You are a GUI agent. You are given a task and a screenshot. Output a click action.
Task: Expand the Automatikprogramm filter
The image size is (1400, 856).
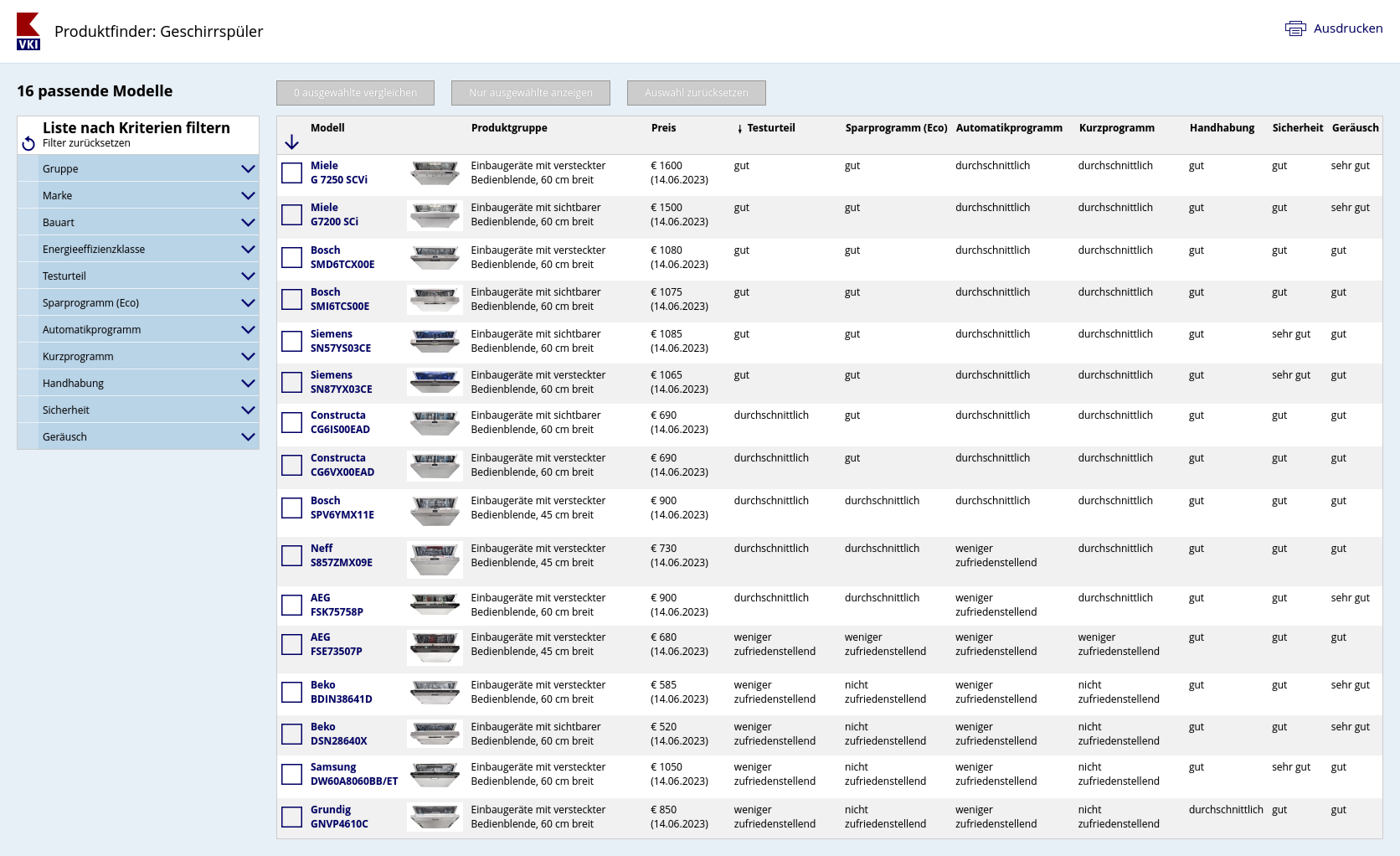(138, 329)
